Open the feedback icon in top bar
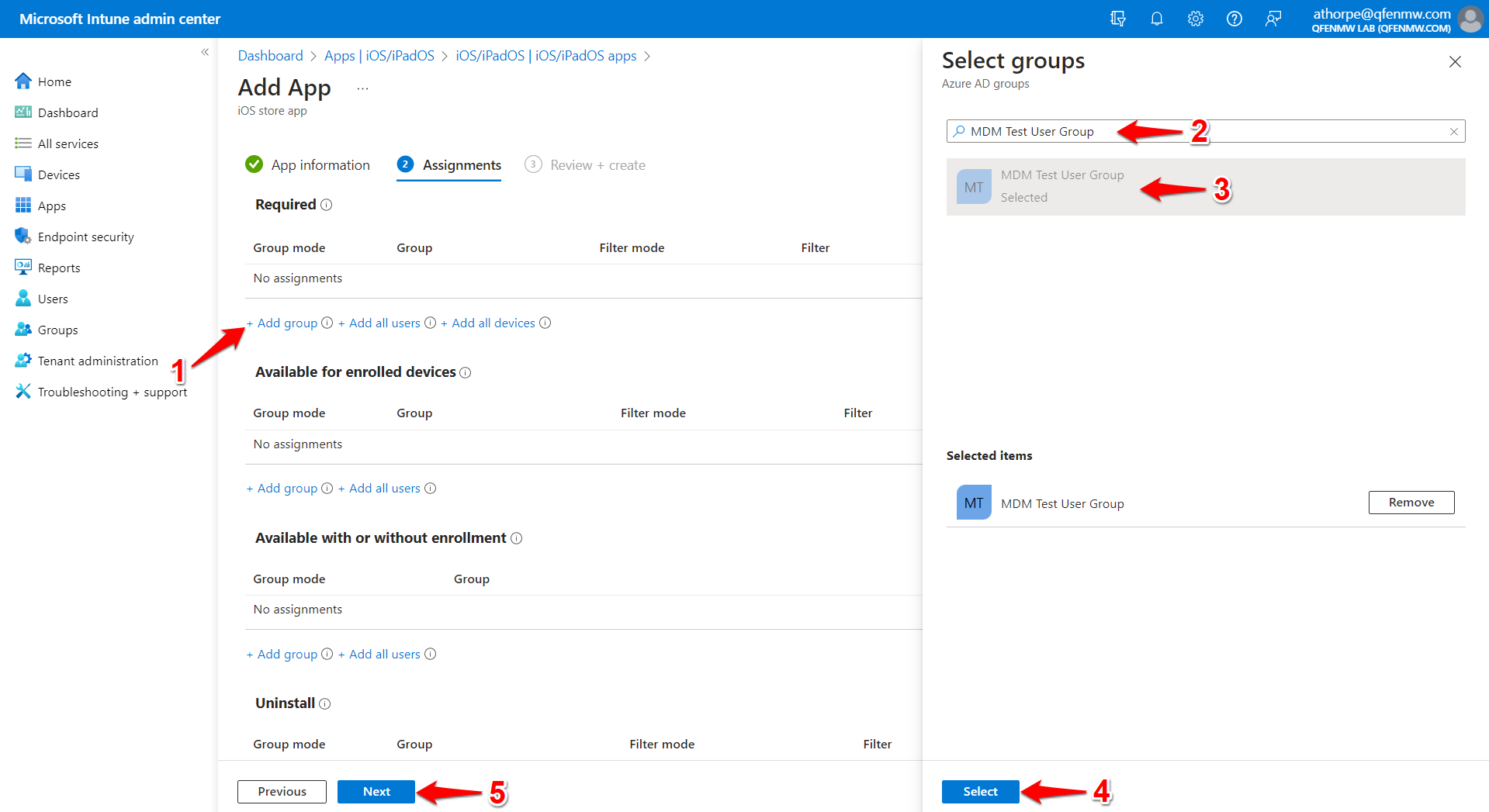This screenshot has width=1489, height=812. [1273, 19]
